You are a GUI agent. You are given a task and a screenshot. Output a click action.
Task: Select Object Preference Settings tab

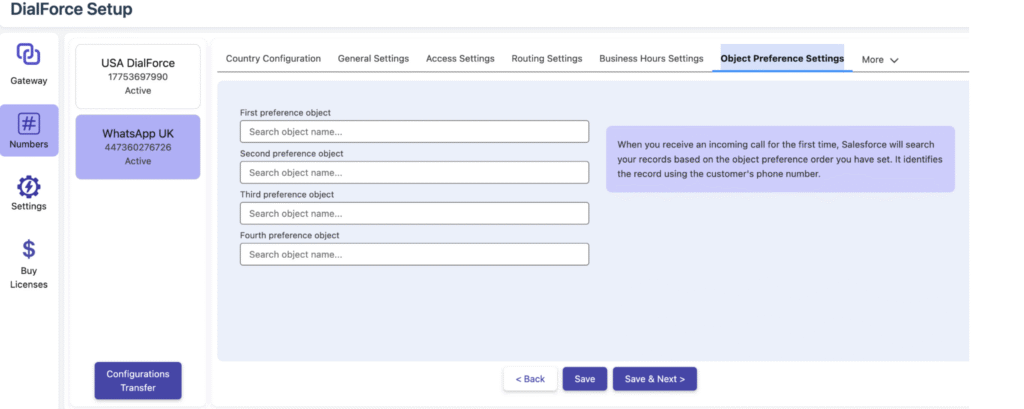point(782,59)
